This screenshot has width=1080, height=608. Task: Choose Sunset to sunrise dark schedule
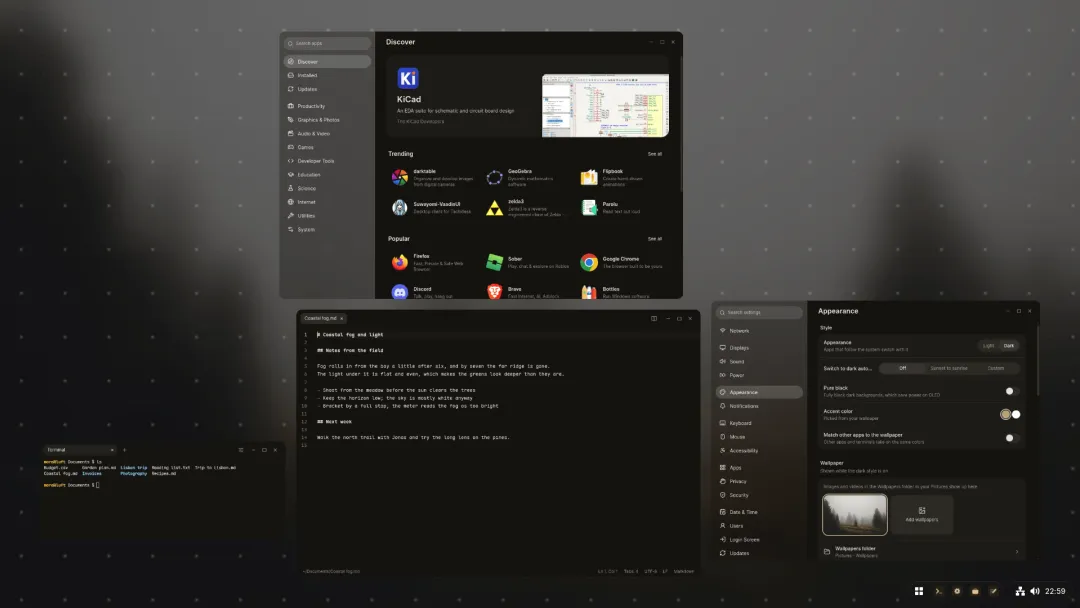click(x=948, y=368)
